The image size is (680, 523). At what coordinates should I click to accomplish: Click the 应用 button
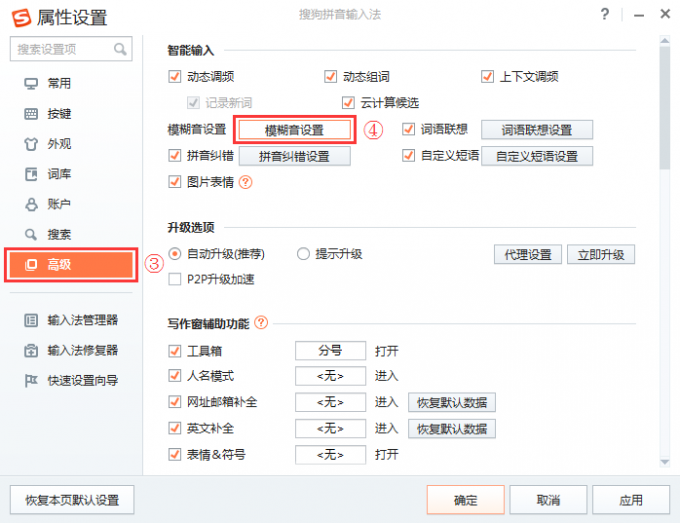click(x=631, y=500)
